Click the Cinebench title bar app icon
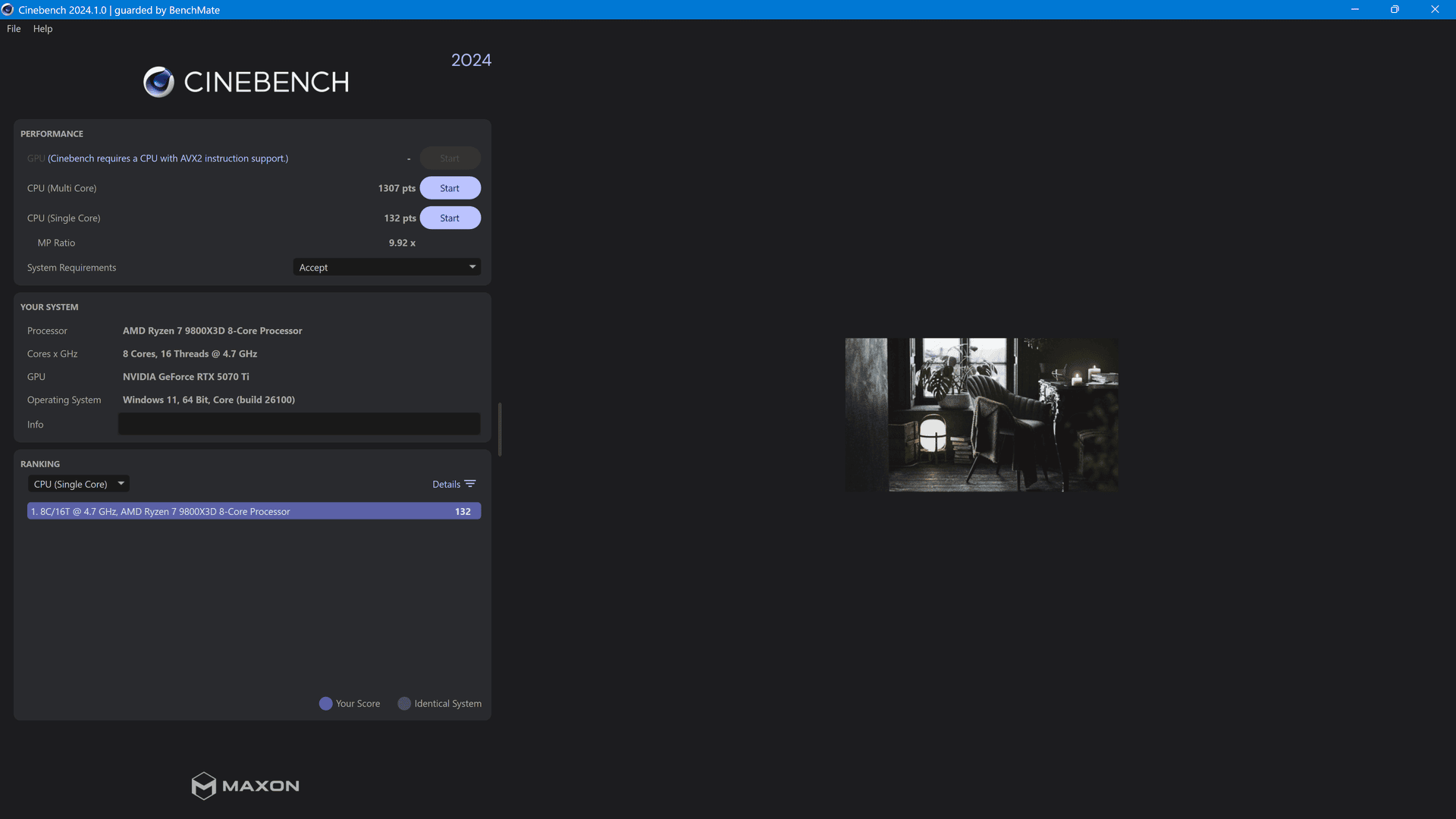Viewport: 1456px width, 819px height. pyautogui.click(x=8, y=10)
